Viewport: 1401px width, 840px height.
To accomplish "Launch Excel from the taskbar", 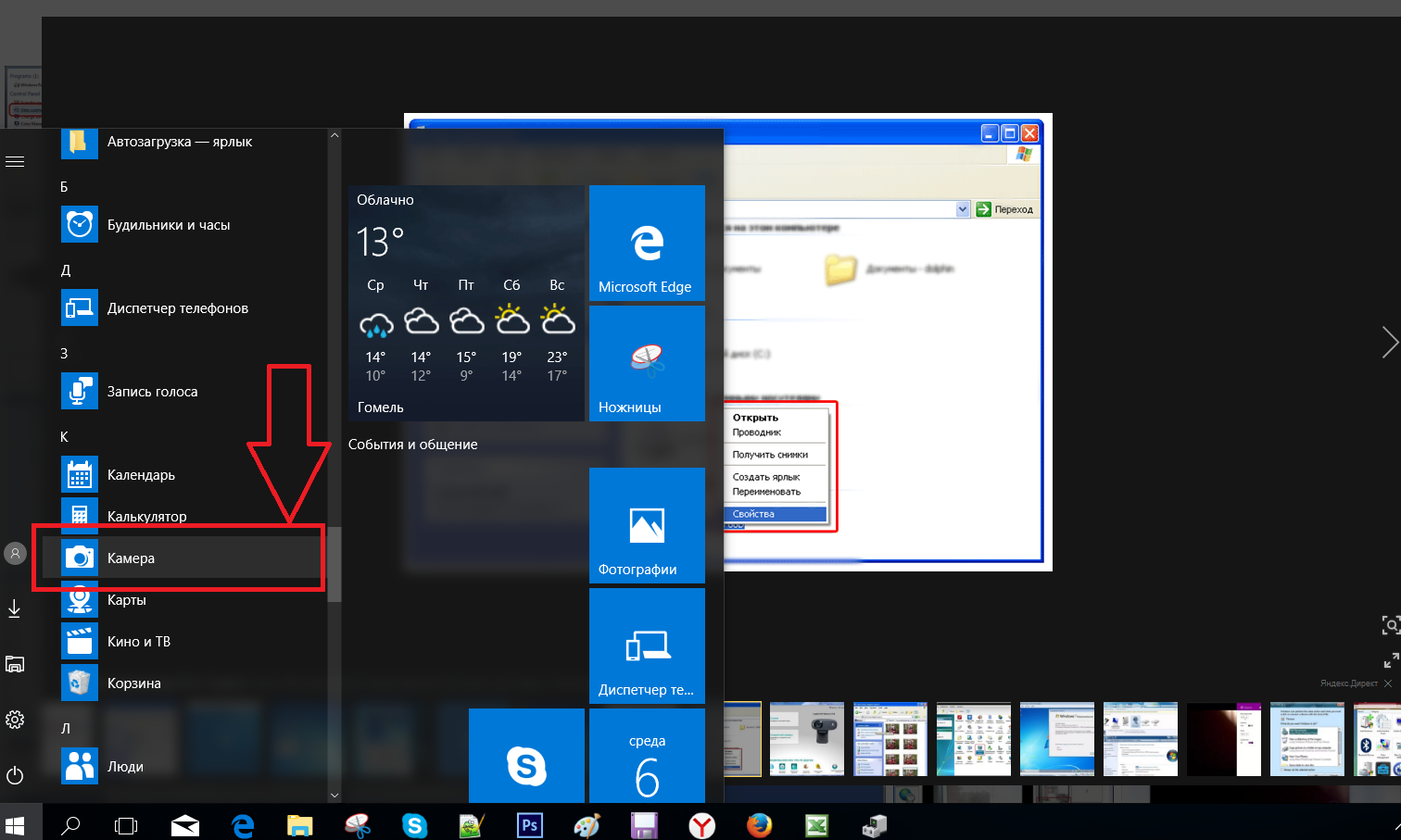I will pos(815,824).
